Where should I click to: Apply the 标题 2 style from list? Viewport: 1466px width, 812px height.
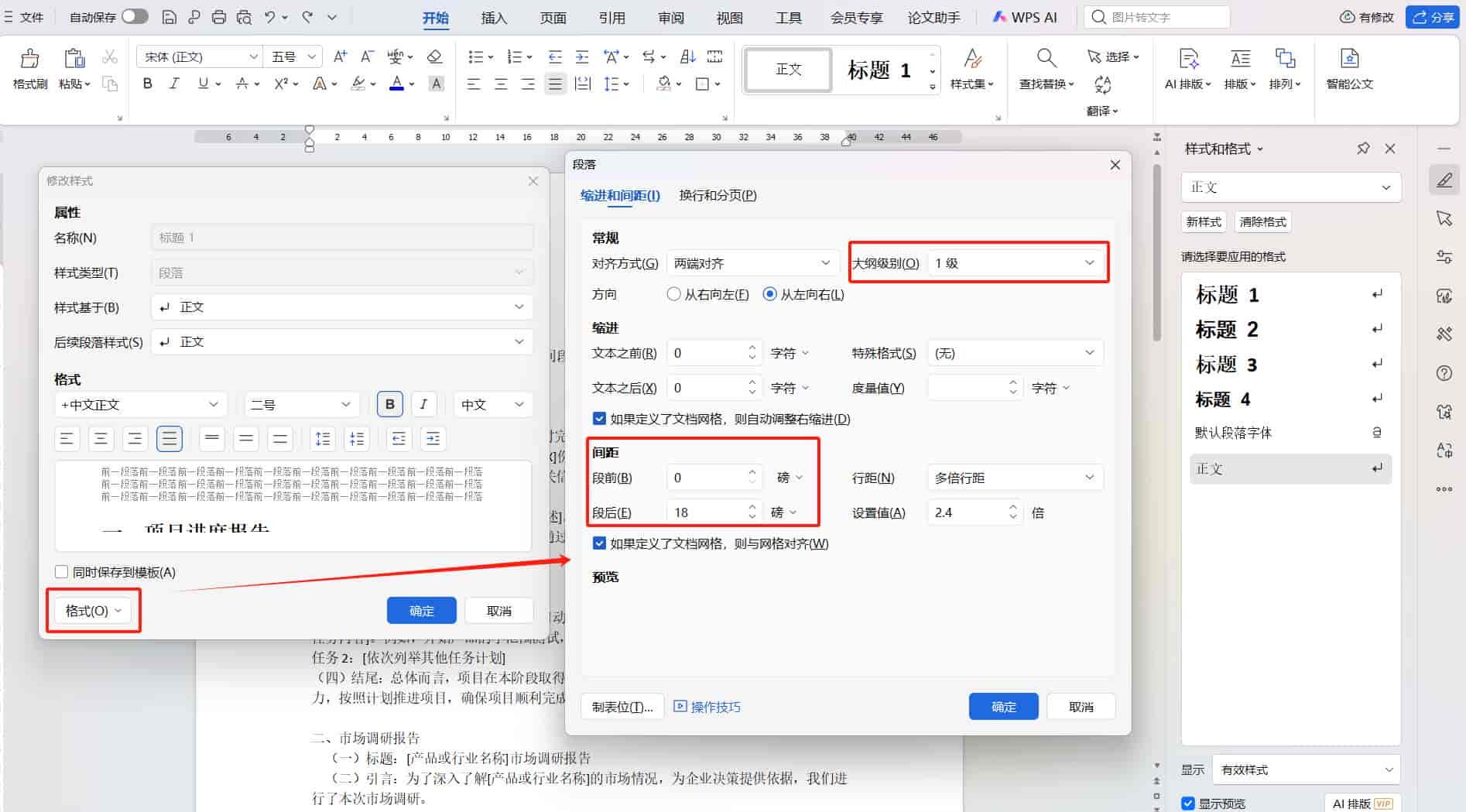tap(1290, 330)
